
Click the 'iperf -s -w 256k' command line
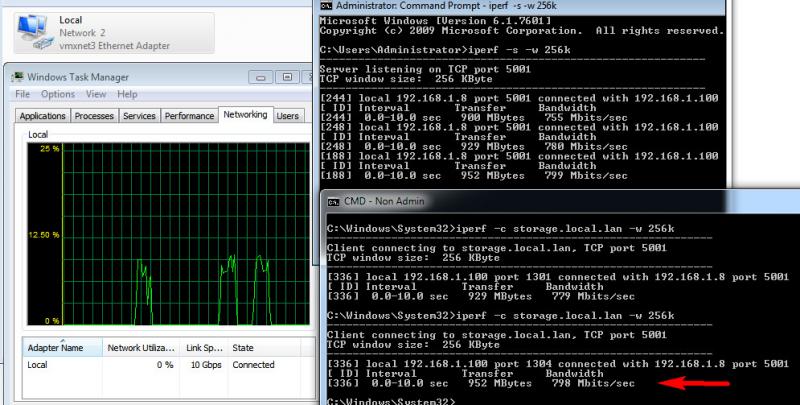tap(445, 50)
